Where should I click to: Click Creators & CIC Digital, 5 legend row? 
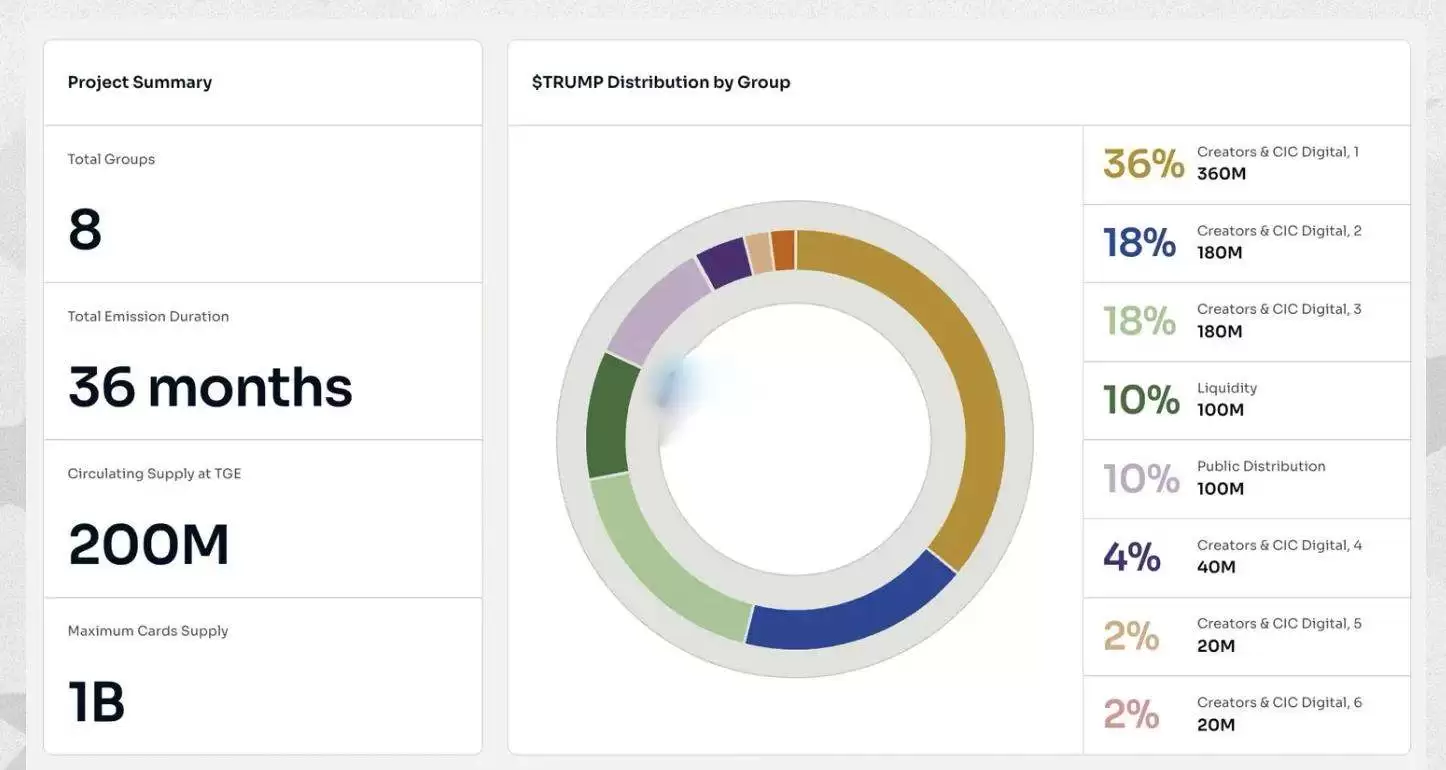pos(1246,636)
